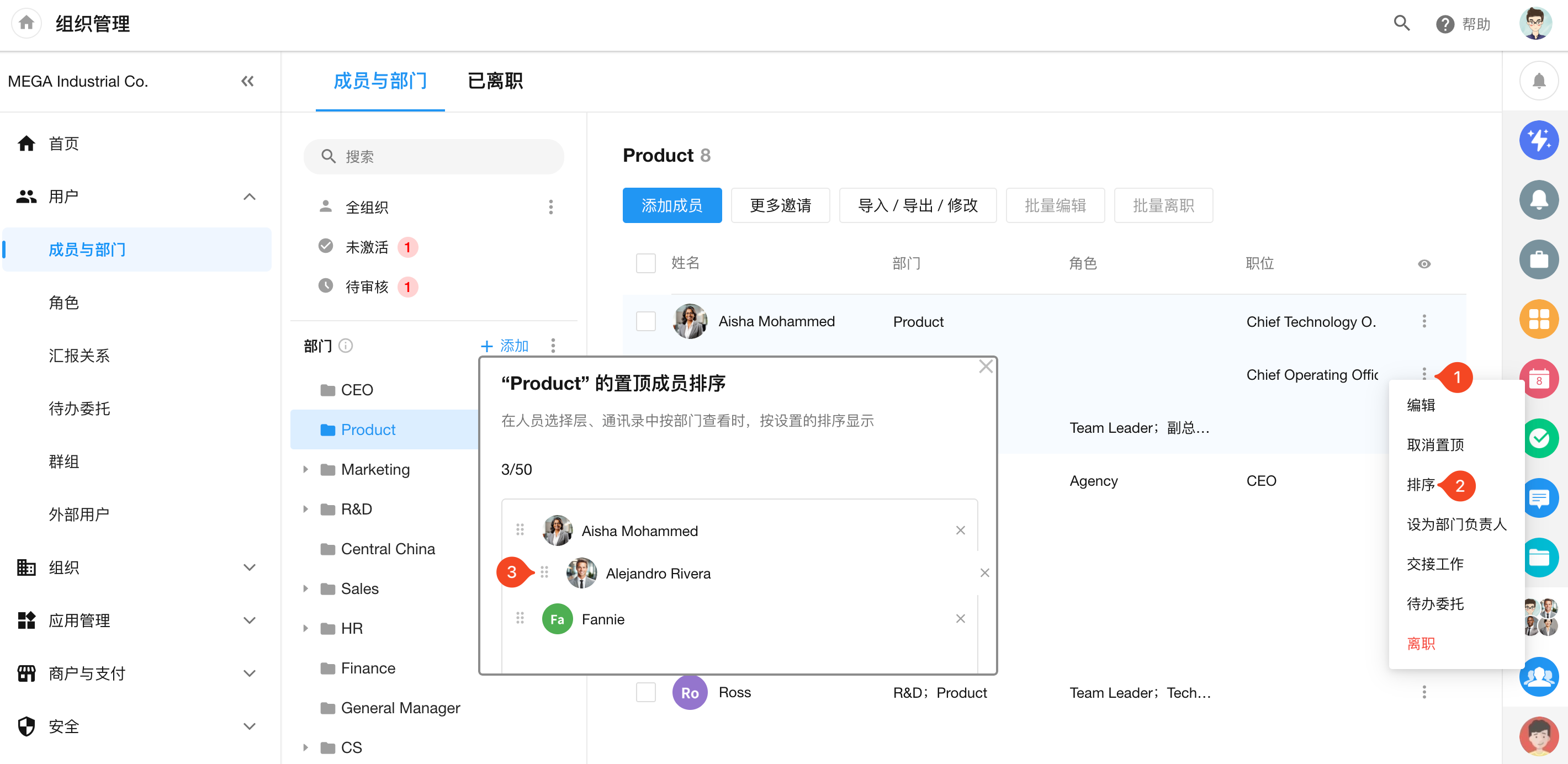Expand the Marketing department tree
The height and width of the screenshot is (764, 1568).
305,469
